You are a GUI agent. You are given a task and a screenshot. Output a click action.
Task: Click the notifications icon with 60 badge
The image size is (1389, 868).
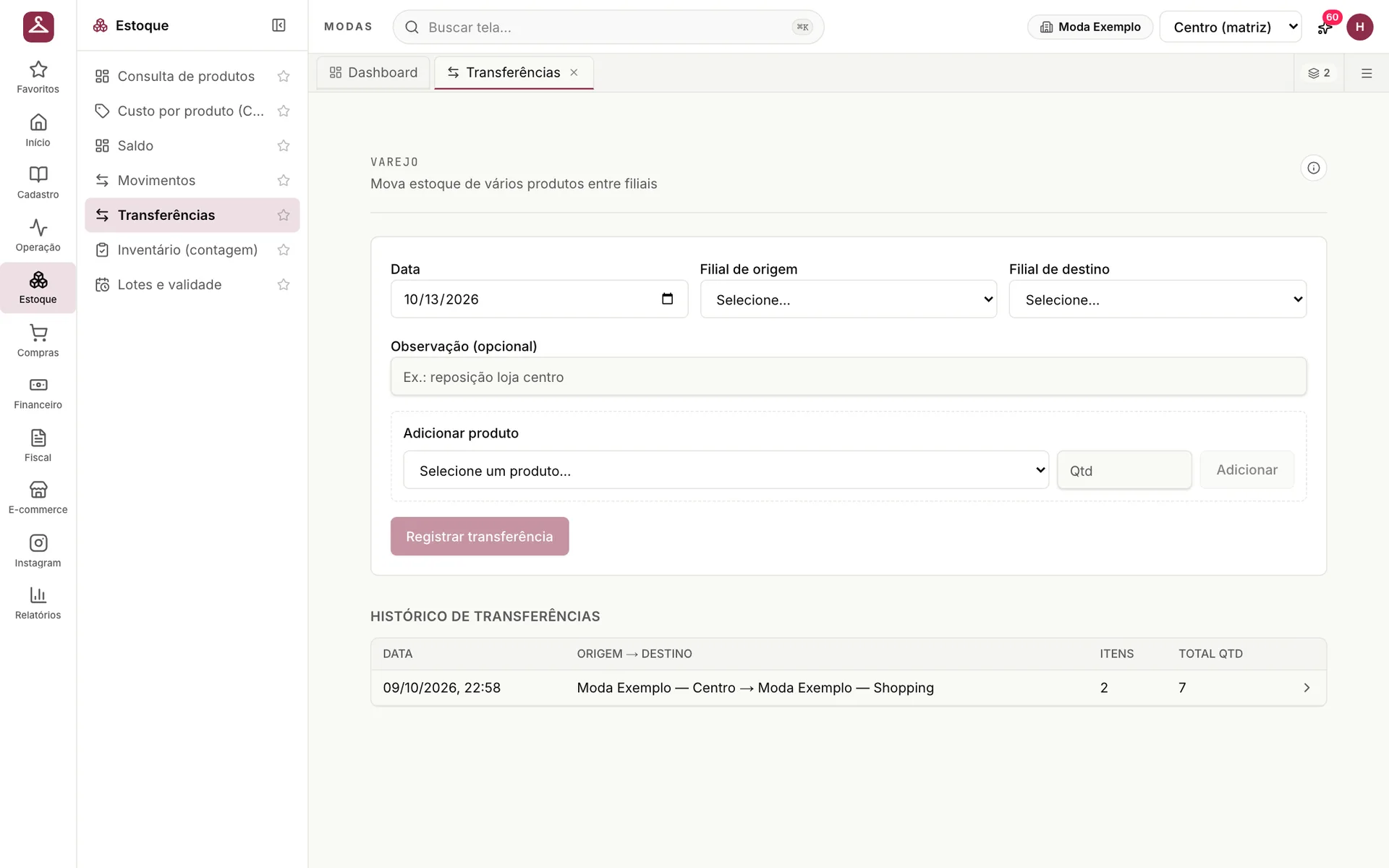pos(1325,27)
